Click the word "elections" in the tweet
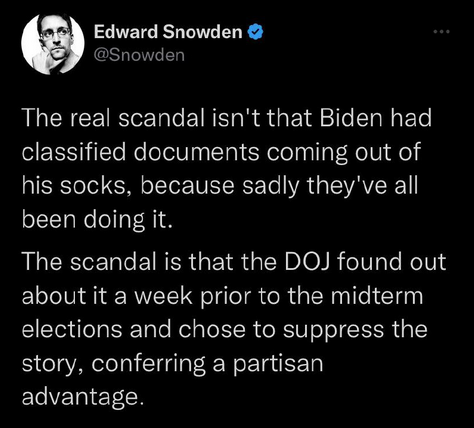 pyautogui.click(x=72, y=330)
